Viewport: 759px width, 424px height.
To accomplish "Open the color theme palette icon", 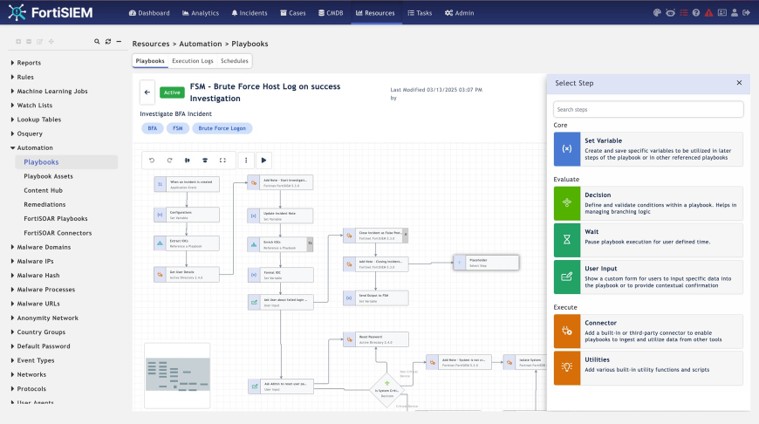I will point(658,14).
